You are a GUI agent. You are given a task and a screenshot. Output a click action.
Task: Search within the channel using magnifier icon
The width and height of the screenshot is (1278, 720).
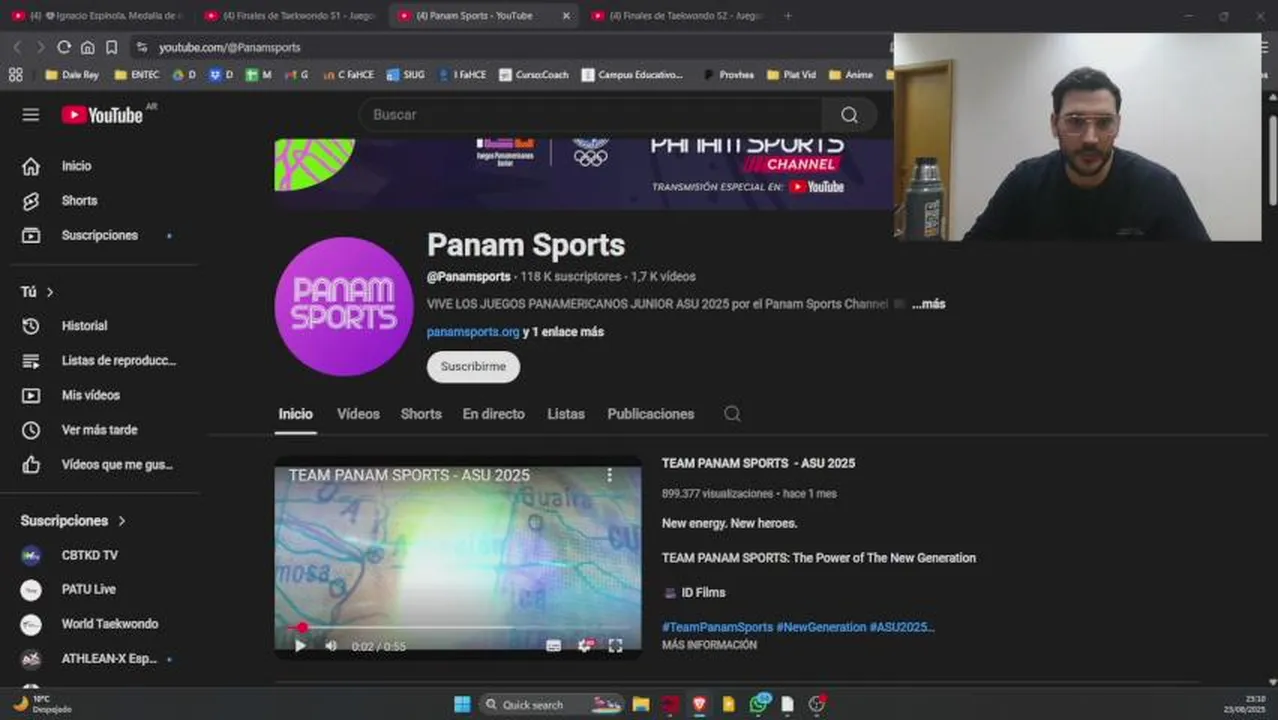[732, 414]
